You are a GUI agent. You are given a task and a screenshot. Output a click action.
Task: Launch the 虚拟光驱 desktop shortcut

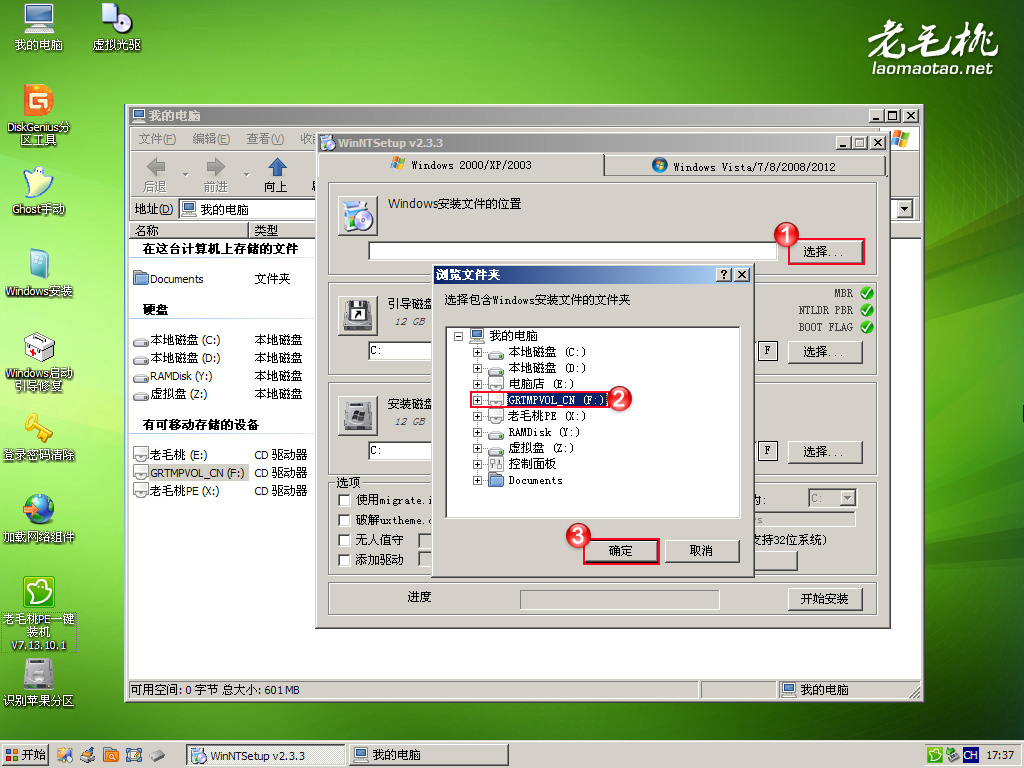pos(117,27)
